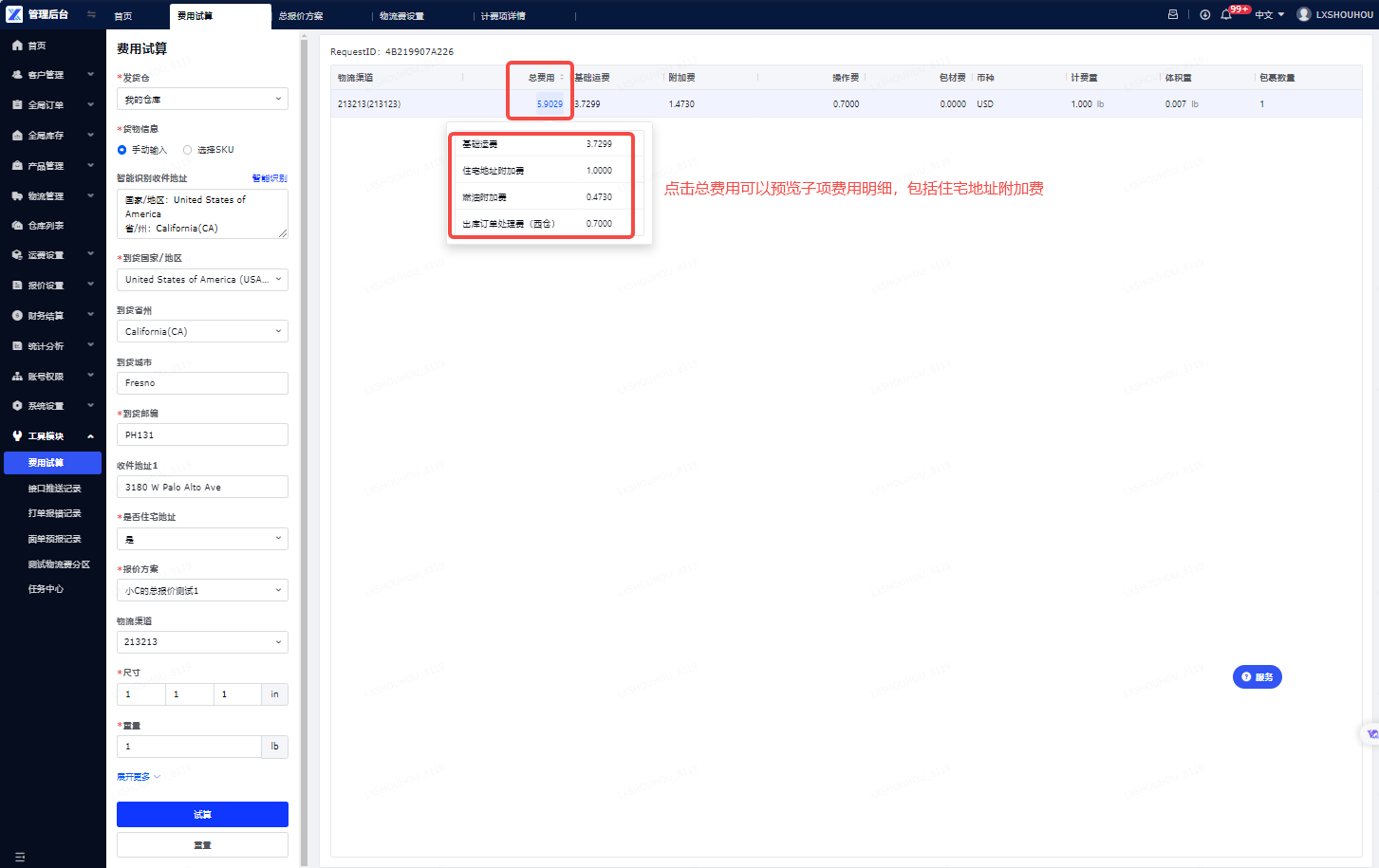Screen dimensions: 1379x868
Task: Click the 收件地址1 field with Palo Alto Ave
Action: [202, 487]
